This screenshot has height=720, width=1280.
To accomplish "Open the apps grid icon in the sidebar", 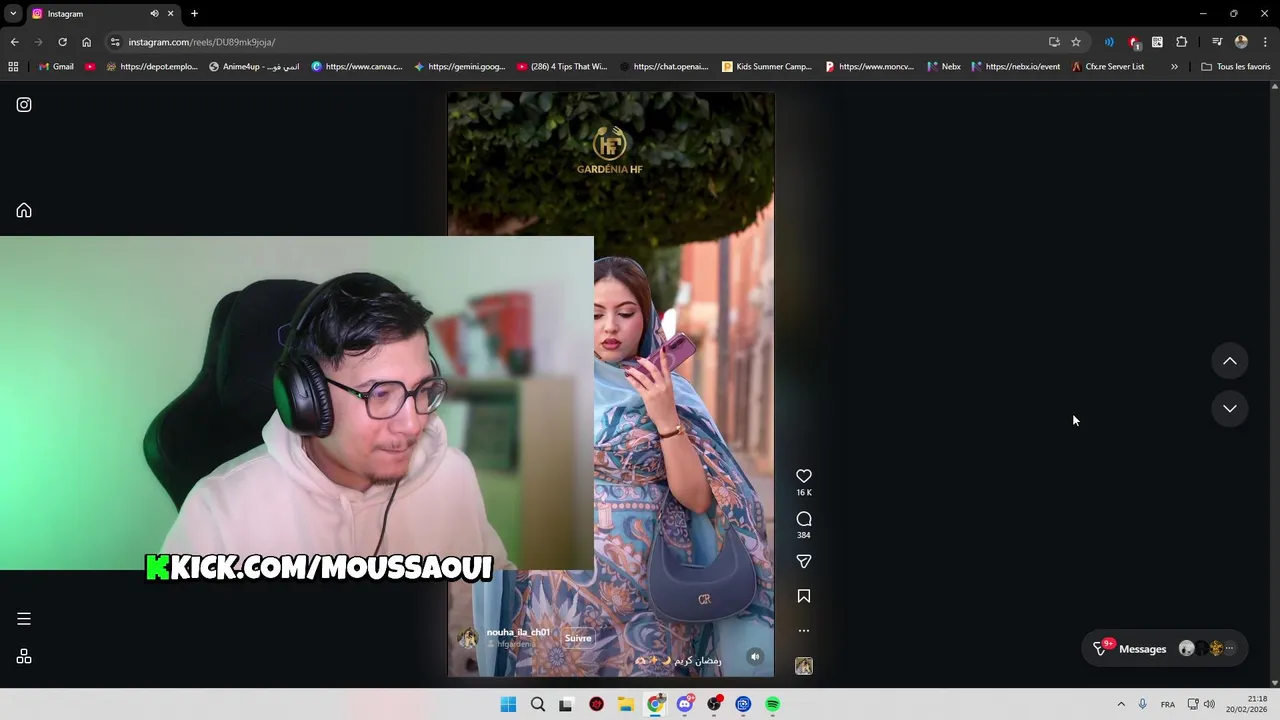I will (x=24, y=657).
